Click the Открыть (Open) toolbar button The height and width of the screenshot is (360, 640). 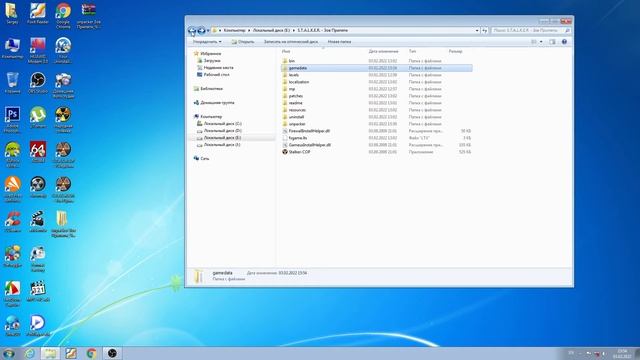point(243,42)
